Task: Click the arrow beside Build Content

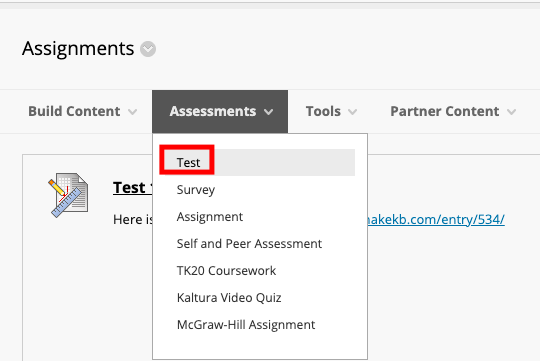Action: pos(133,112)
